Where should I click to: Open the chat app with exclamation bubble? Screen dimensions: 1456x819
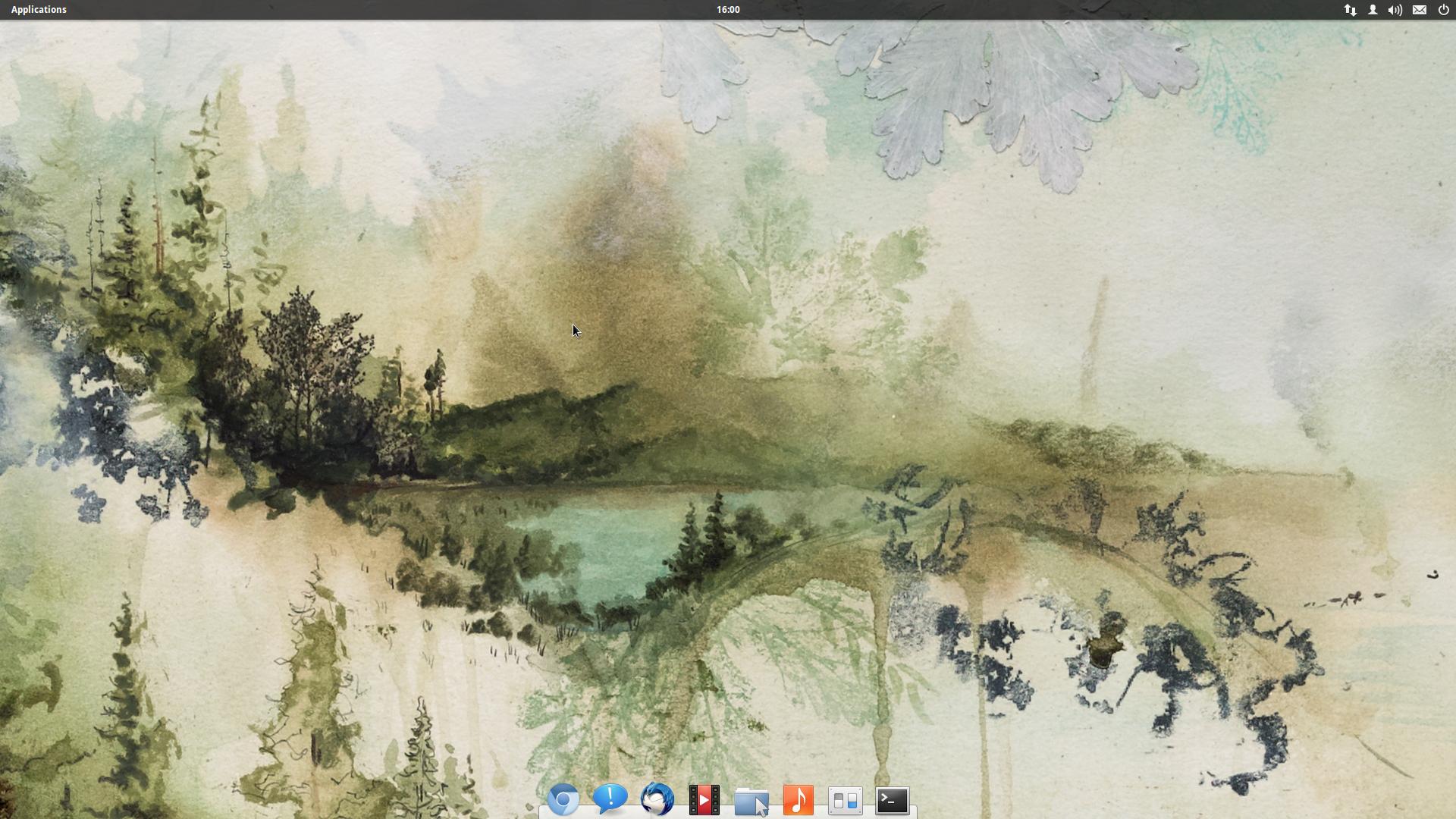point(610,800)
